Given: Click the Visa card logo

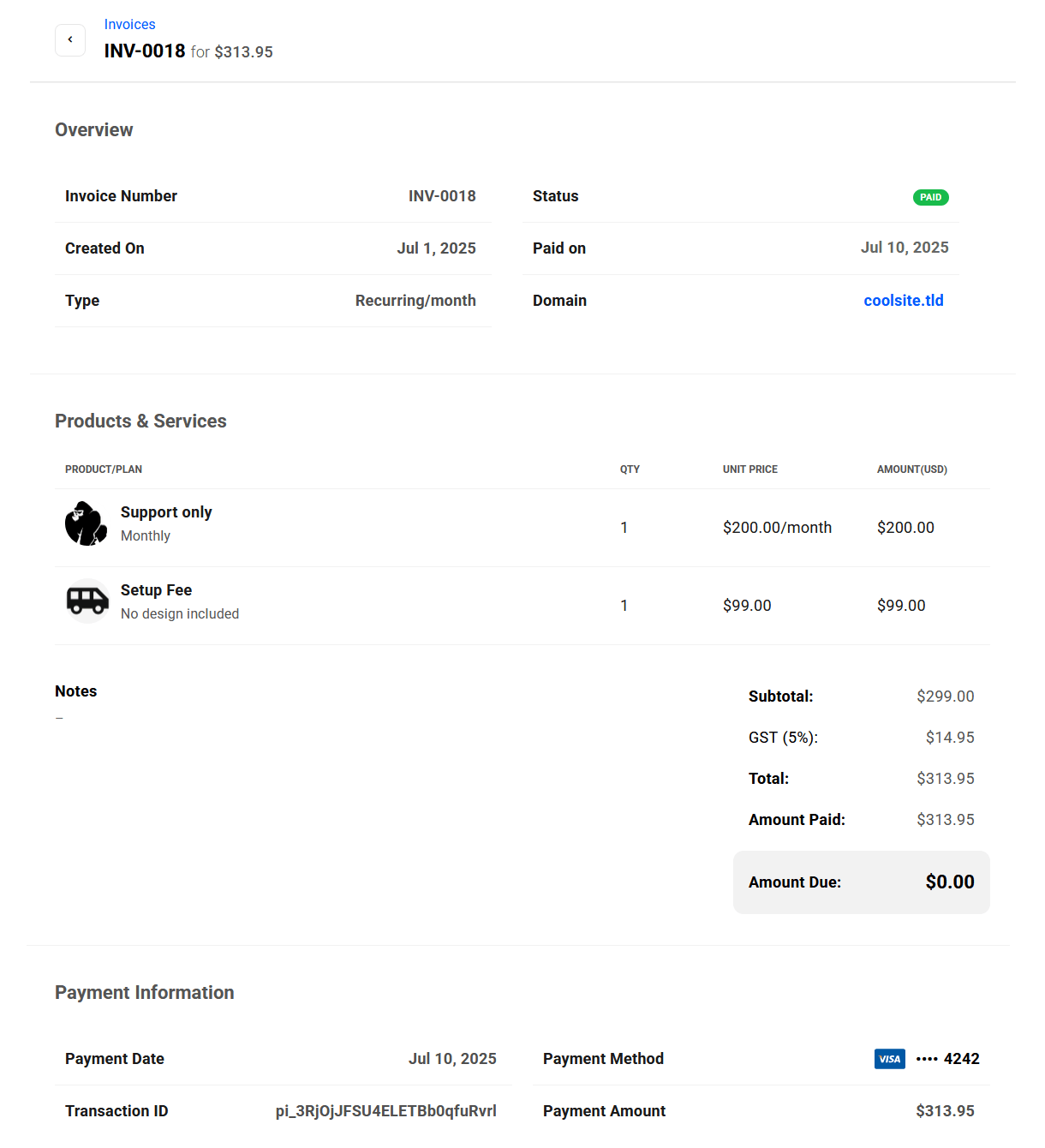Looking at the screenshot, I should 889,1059.
